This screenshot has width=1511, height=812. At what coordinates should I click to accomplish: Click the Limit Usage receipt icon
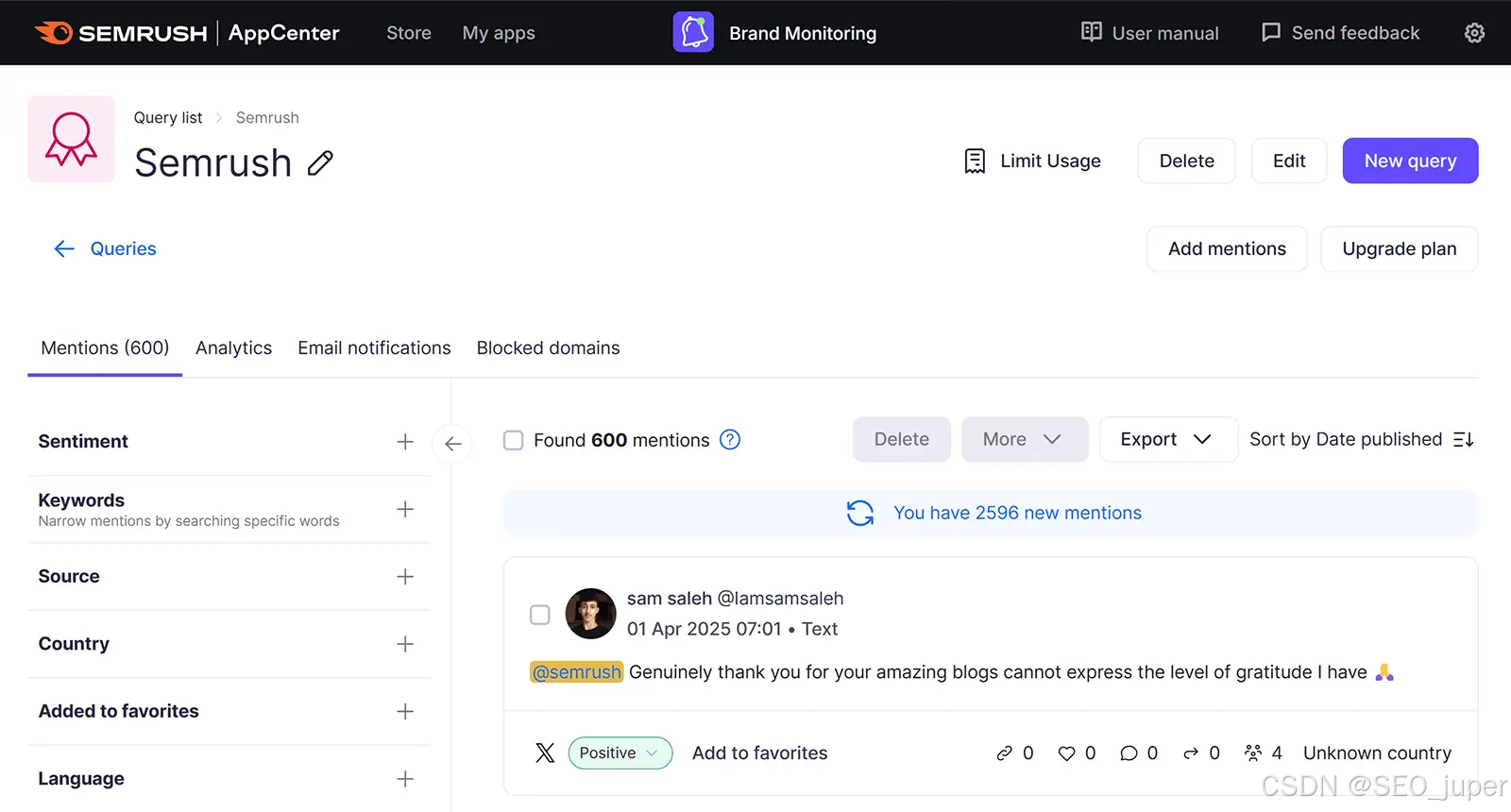[x=975, y=161]
